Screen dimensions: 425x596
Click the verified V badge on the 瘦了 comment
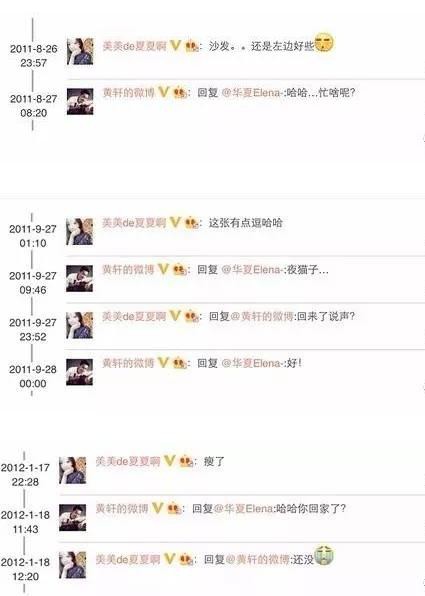[x=170, y=461]
